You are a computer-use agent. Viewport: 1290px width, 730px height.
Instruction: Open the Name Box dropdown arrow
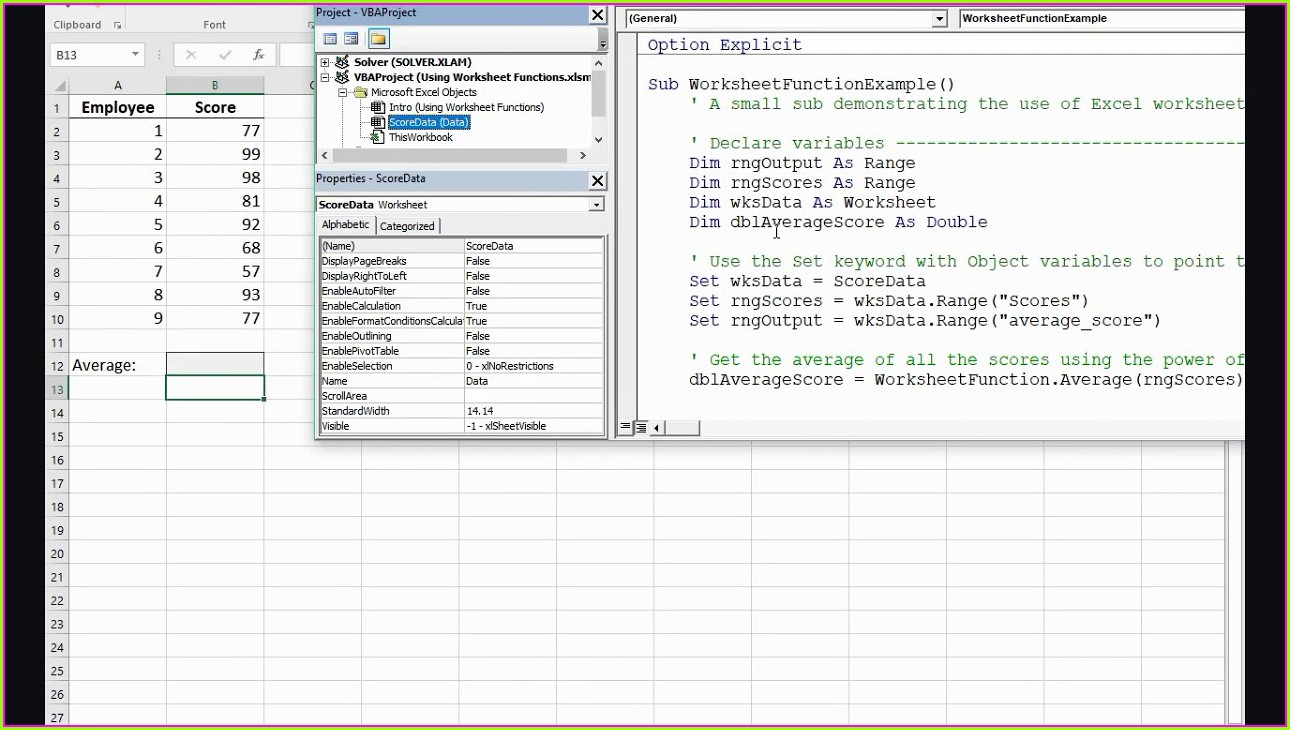pos(135,55)
